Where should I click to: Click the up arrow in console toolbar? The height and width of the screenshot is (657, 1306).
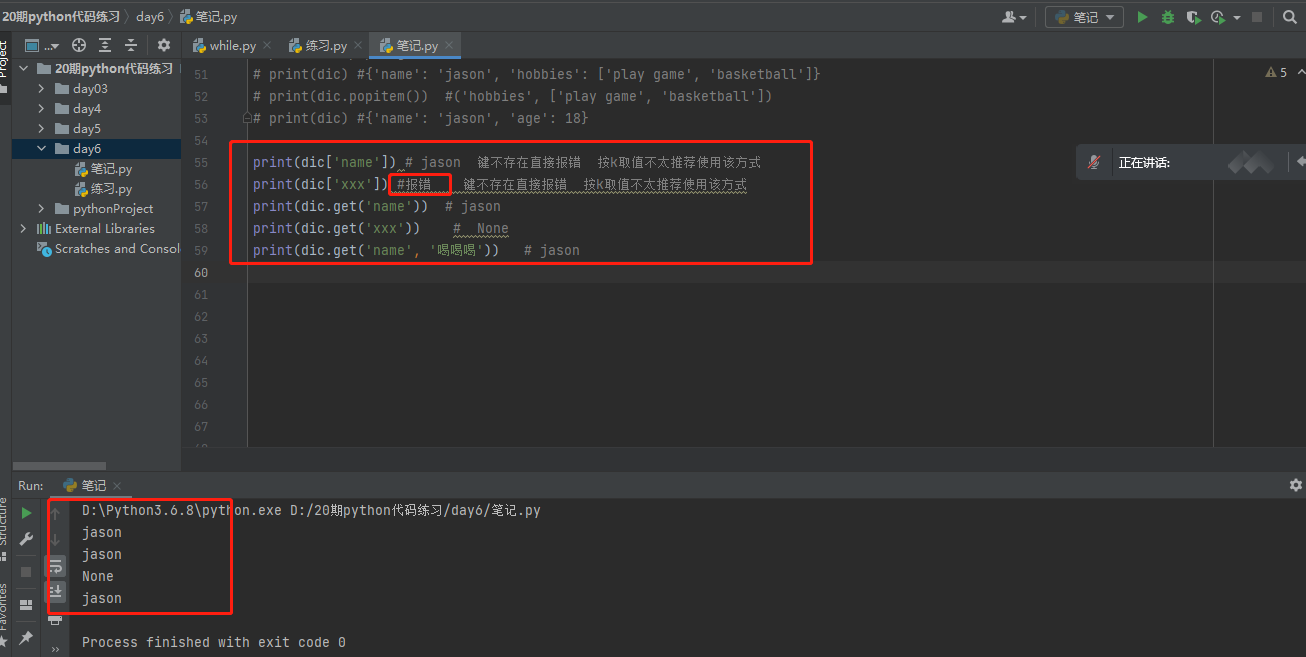(x=55, y=513)
